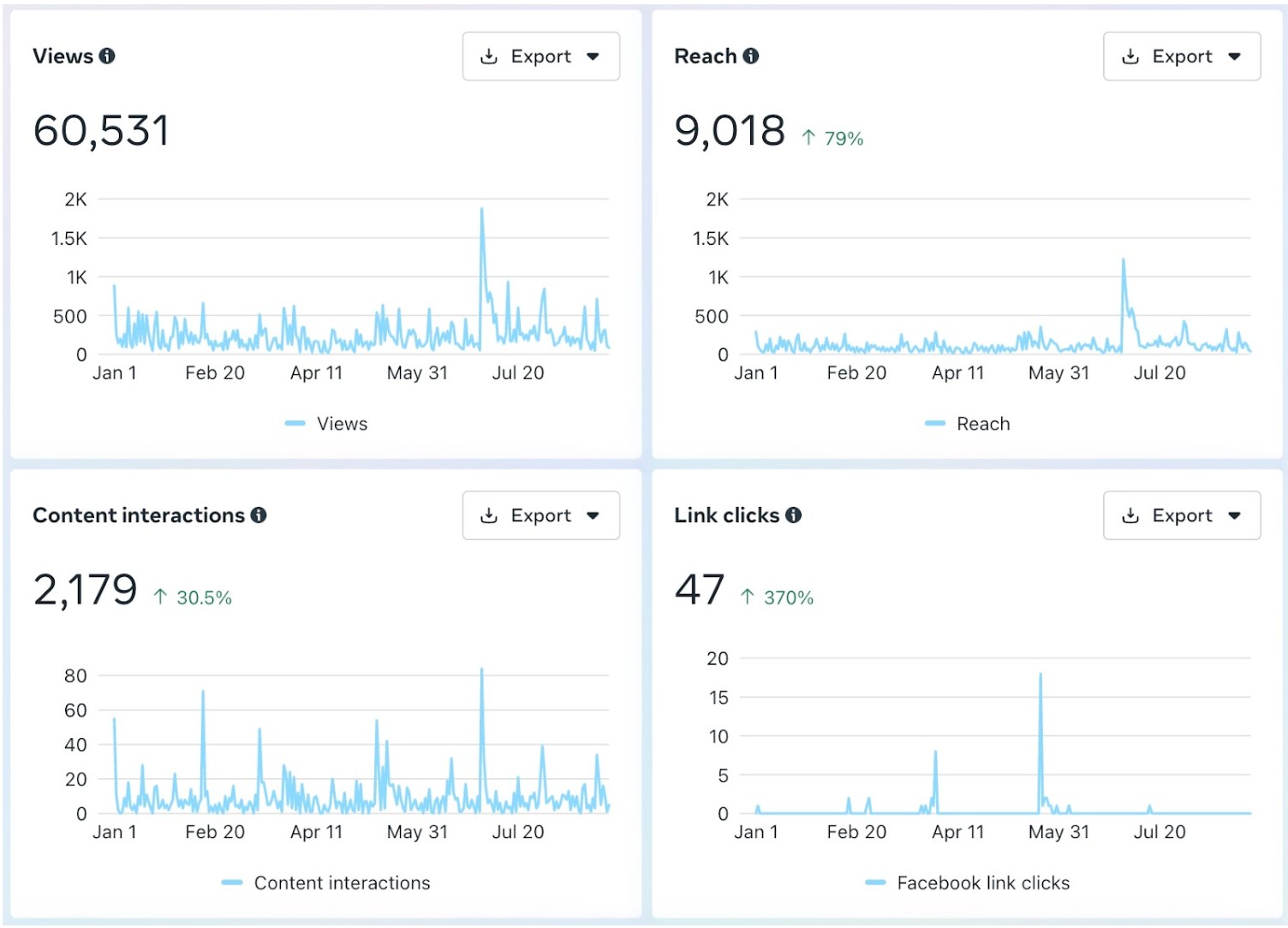This screenshot has width=1288, height=928.
Task: Click download icon in Content interactions Export
Action: 489,515
